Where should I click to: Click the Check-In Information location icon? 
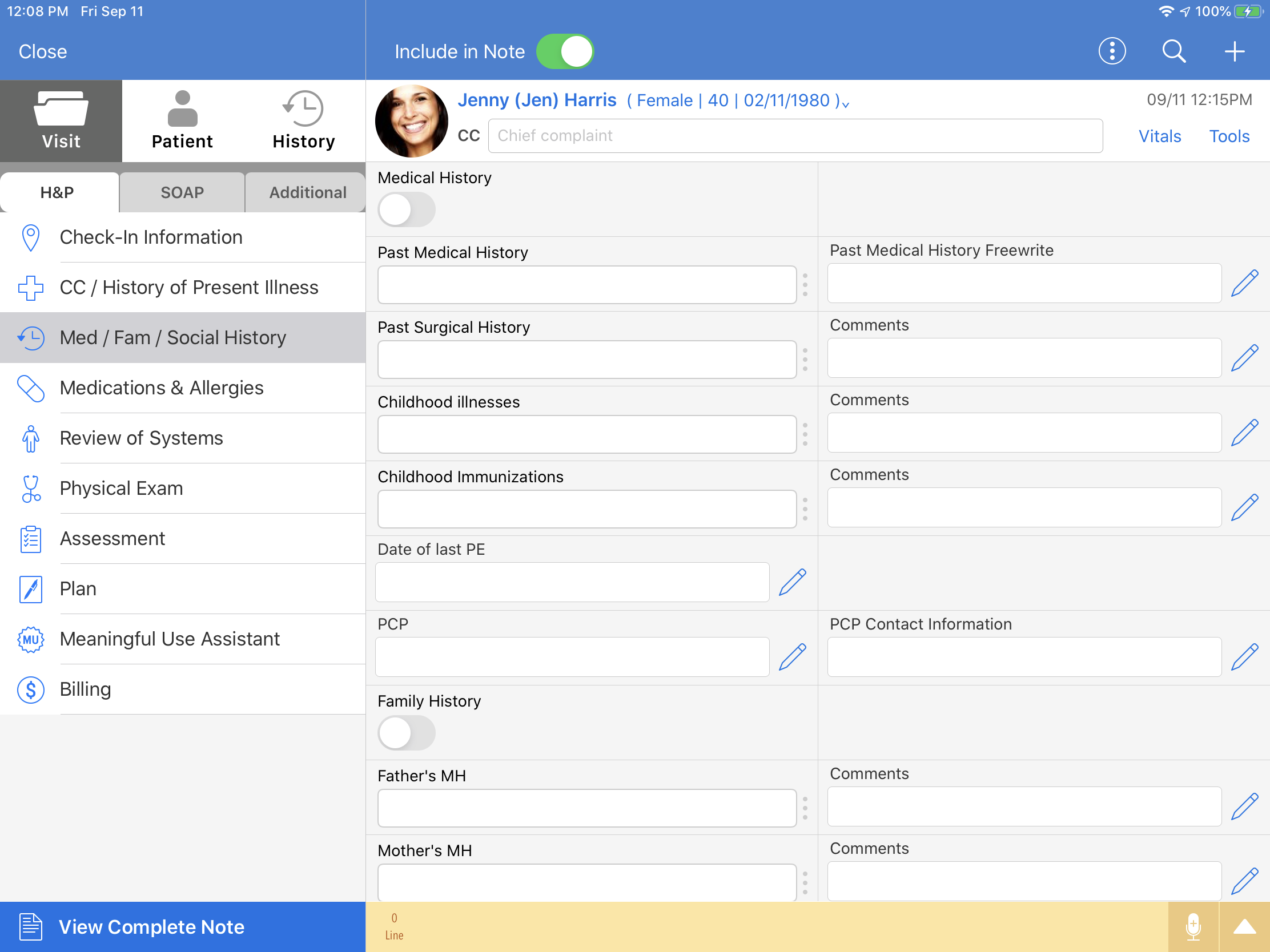click(27, 237)
